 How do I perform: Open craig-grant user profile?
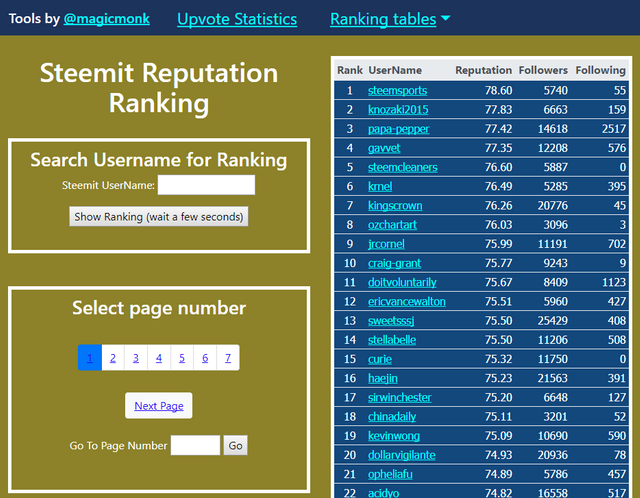(394, 263)
